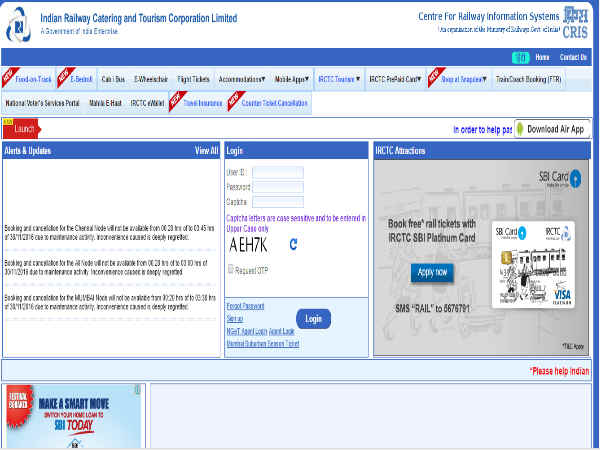Viewport: 600px width, 450px height.
Task: Open Train/Coach Booking (FTR) menu
Action: click(x=528, y=79)
